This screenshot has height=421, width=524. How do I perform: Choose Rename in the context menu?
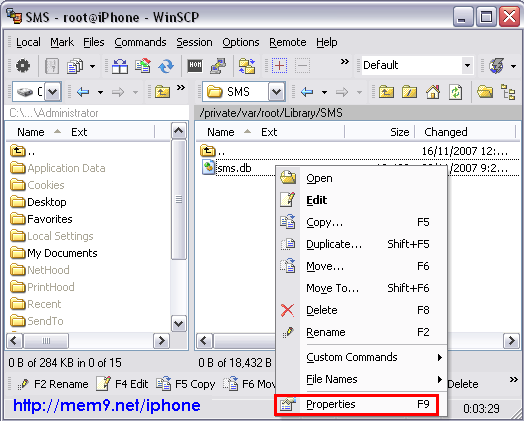point(362,332)
